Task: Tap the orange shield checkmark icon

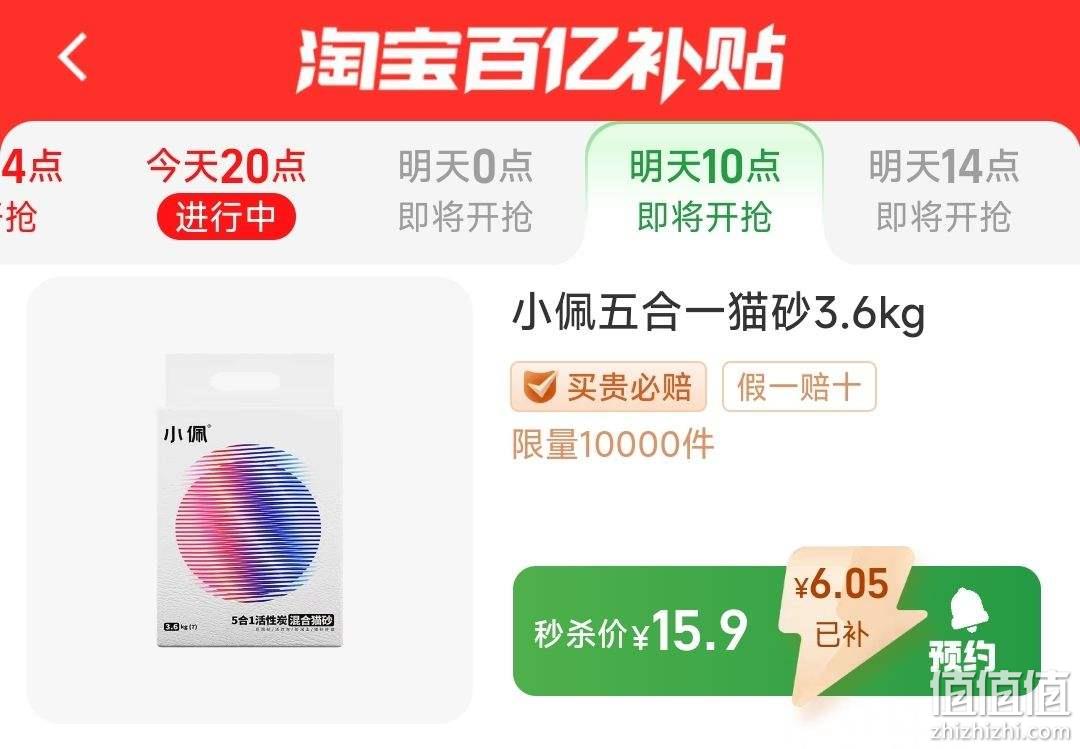Action: (x=539, y=387)
